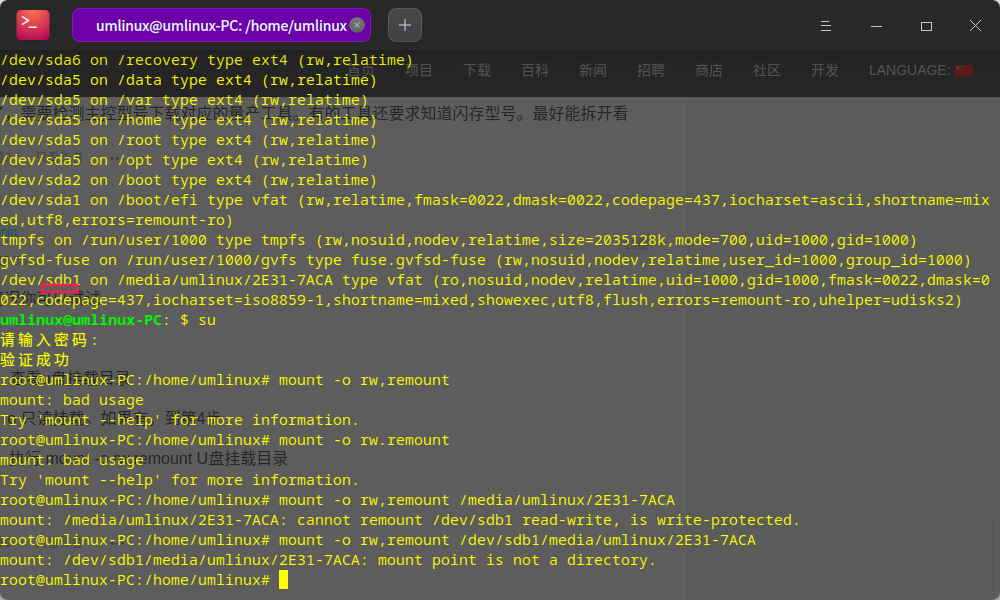Click the 请输入密码 prompt line
The width and height of the screenshot is (1000, 600).
click(50, 340)
